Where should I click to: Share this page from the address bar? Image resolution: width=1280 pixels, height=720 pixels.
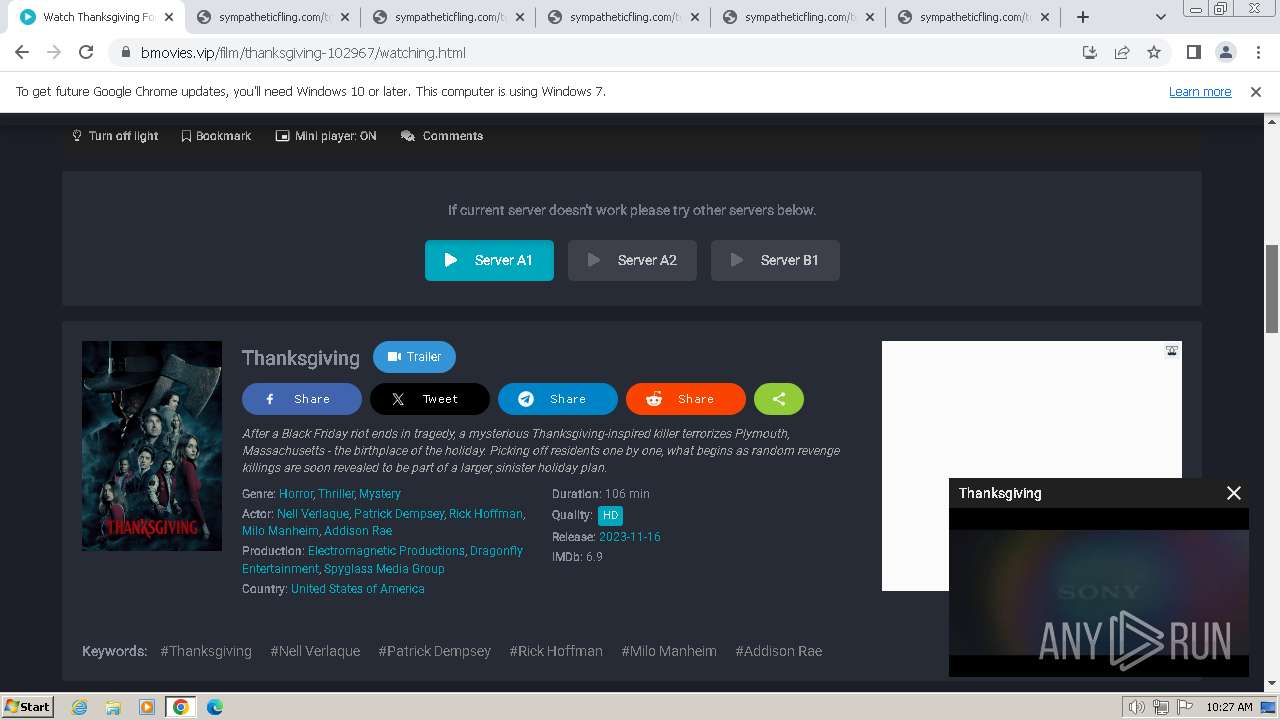[1122, 52]
